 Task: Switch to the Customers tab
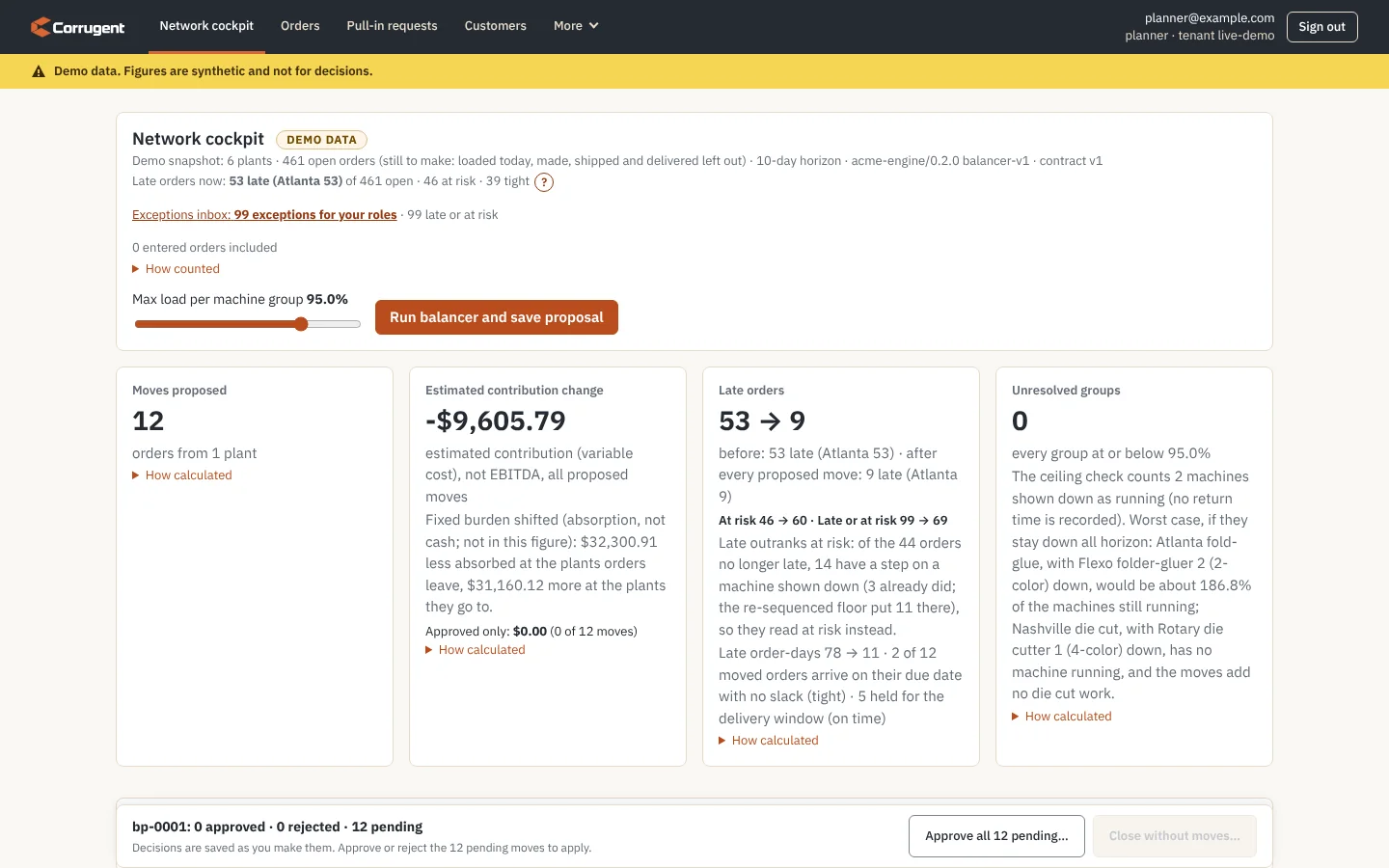[x=496, y=26]
